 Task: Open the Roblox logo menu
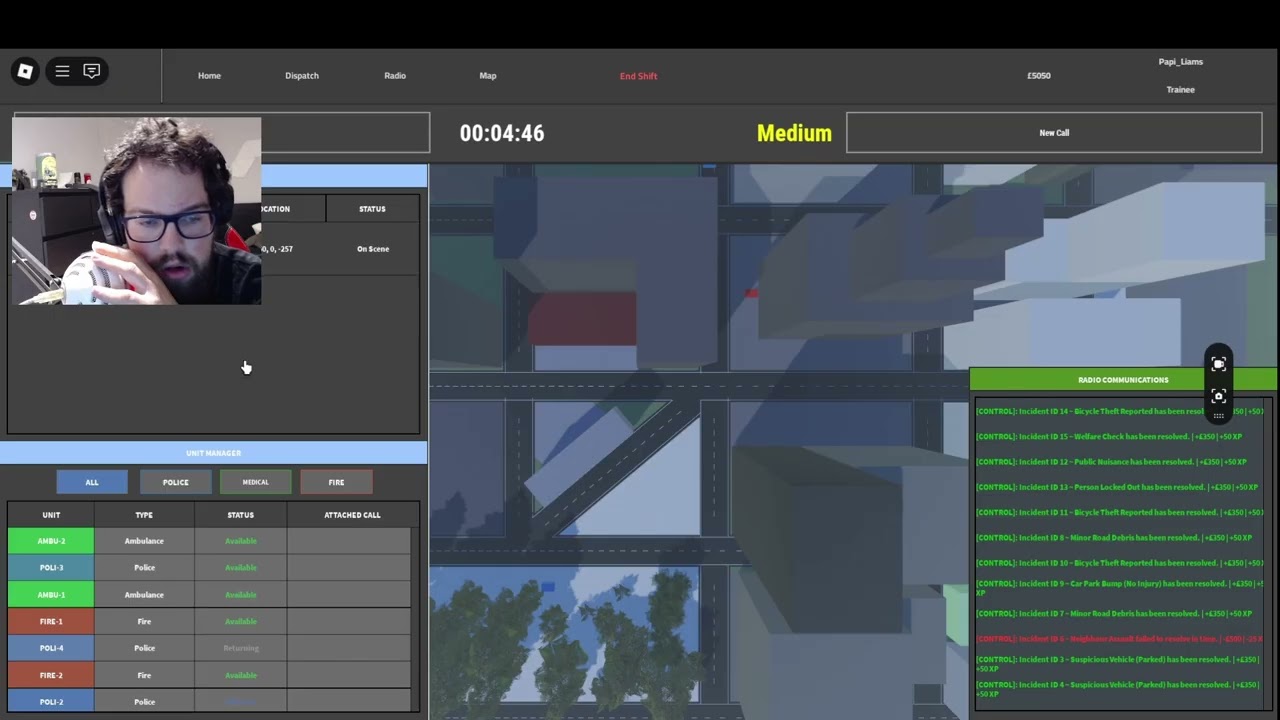pos(26,71)
